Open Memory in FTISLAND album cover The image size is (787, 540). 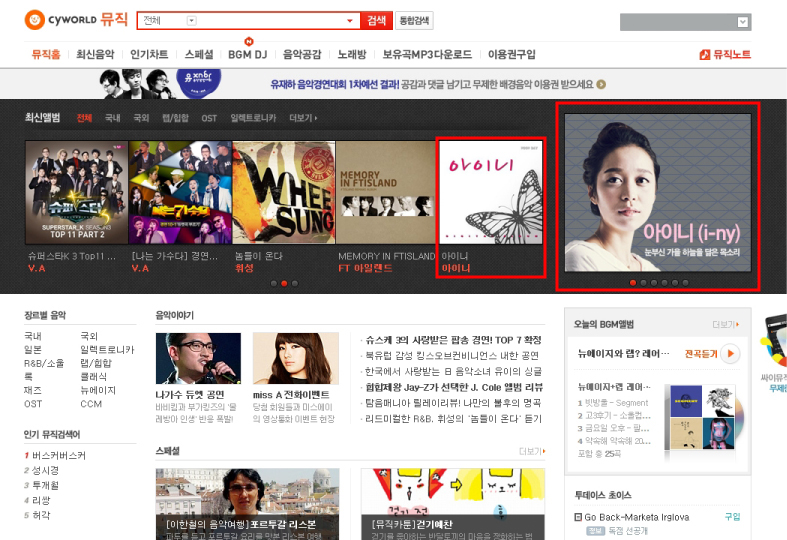(x=386, y=192)
